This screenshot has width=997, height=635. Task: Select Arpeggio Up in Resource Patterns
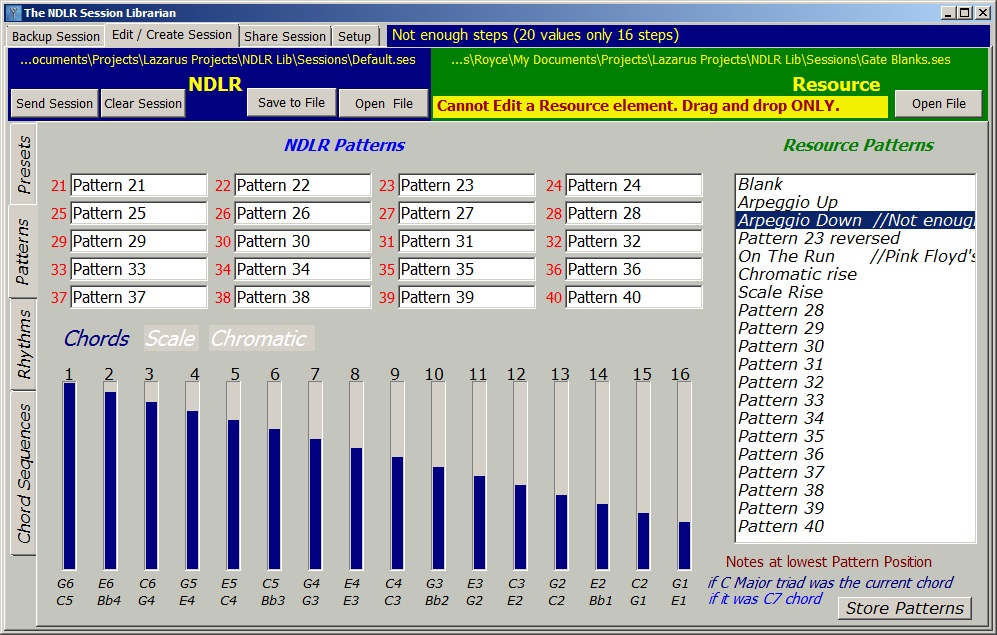pyautogui.click(x=788, y=202)
